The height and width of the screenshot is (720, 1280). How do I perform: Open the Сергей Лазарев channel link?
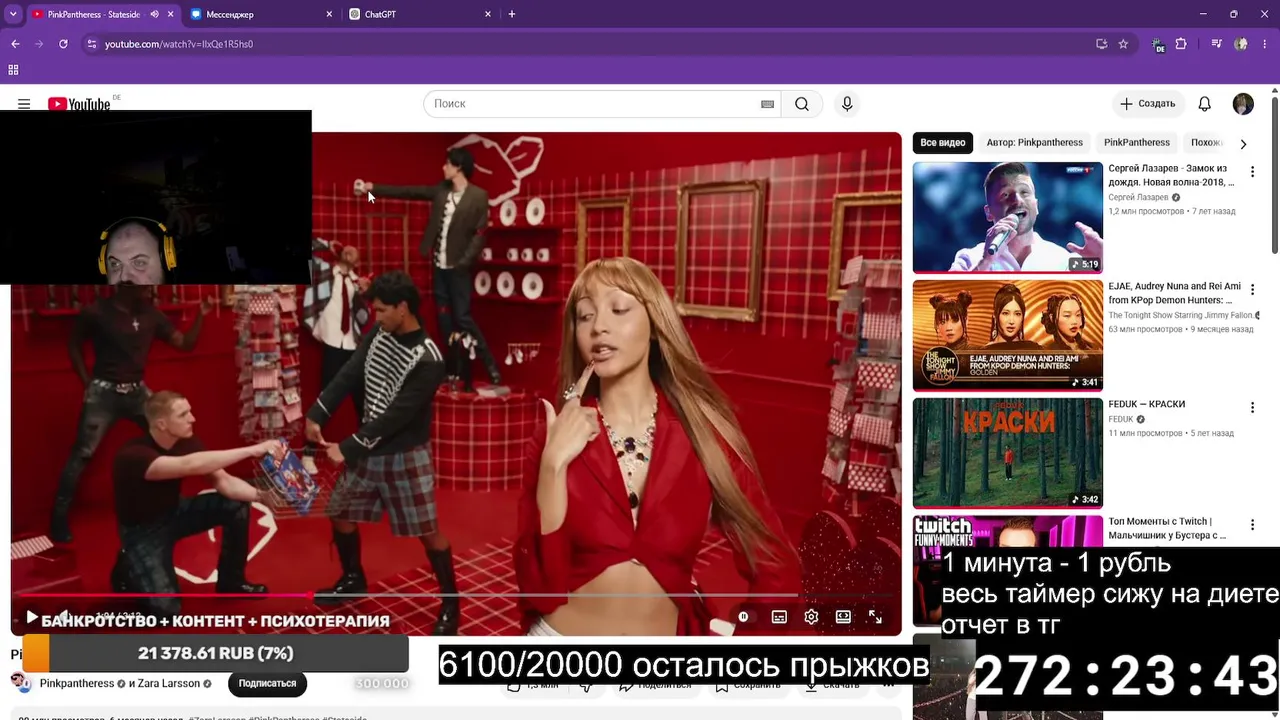pyautogui.click(x=1138, y=198)
